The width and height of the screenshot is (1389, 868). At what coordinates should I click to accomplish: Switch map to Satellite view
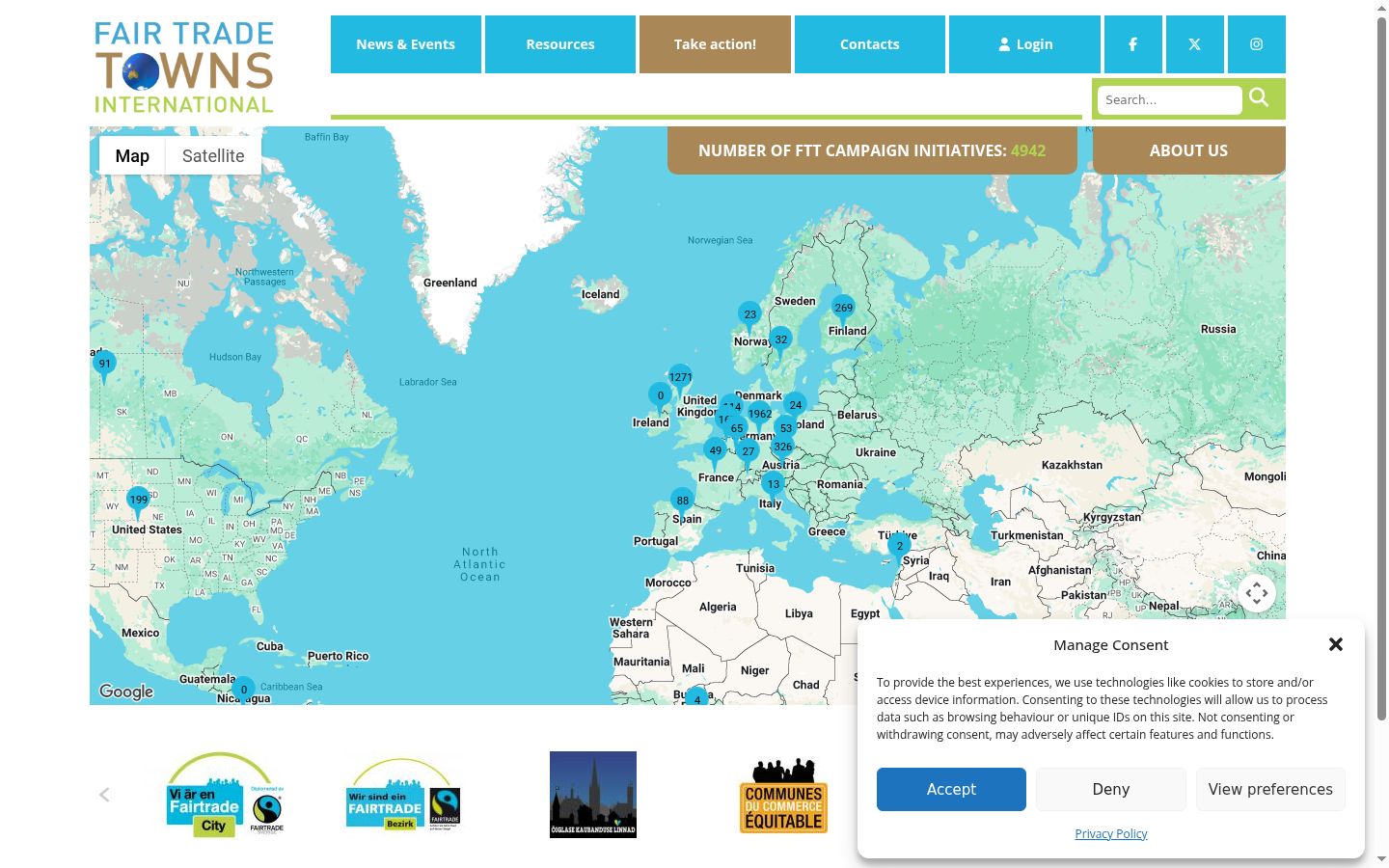coord(213,156)
